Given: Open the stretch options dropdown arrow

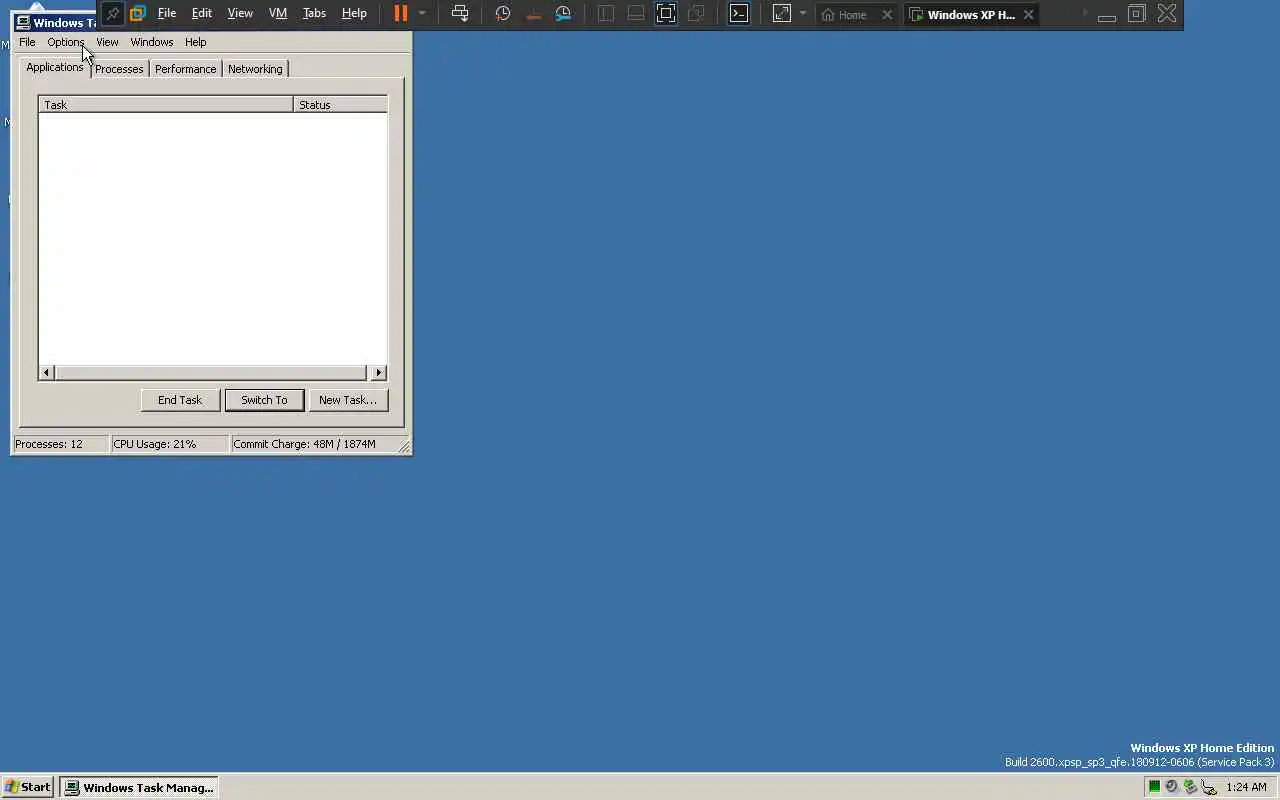Looking at the screenshot, I should 802,14.
